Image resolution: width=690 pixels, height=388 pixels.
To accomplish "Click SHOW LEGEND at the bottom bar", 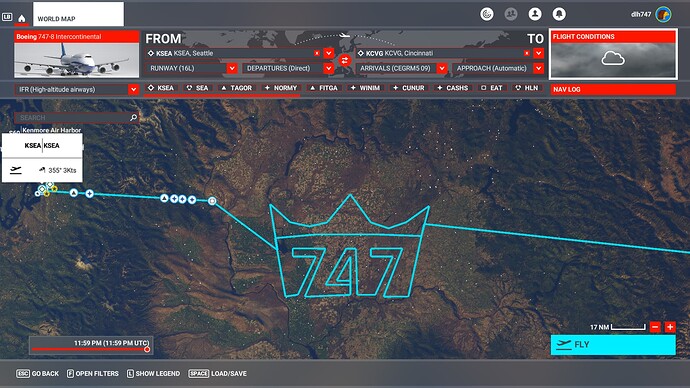I will [x=154, y=373].
